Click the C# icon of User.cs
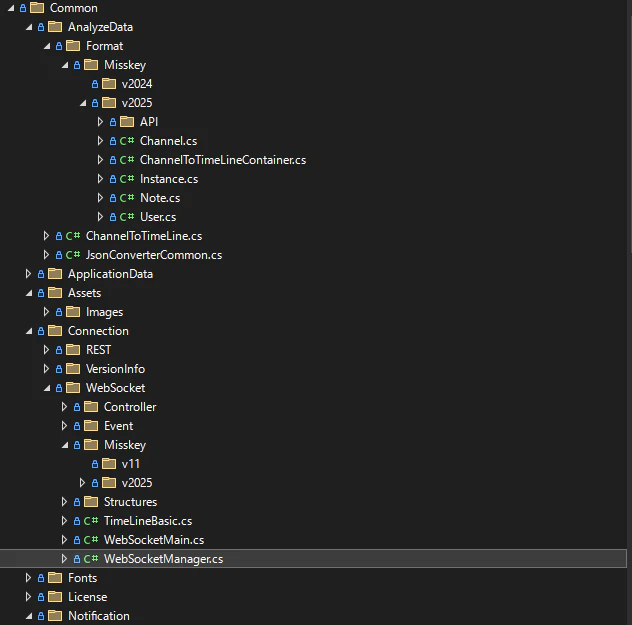Viewport: 632px width, 625px height. click(127, 217)
